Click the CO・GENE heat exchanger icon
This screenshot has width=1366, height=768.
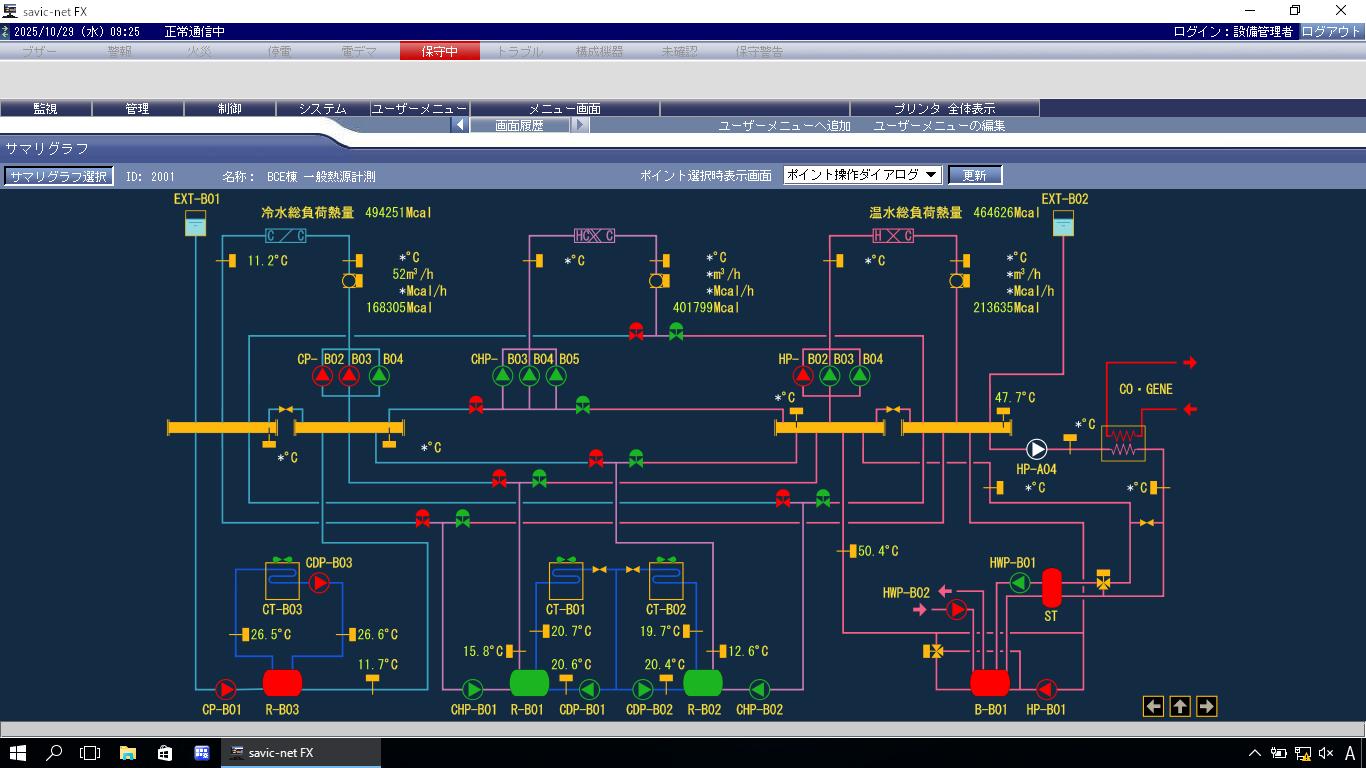click(x=1123, y=443)
